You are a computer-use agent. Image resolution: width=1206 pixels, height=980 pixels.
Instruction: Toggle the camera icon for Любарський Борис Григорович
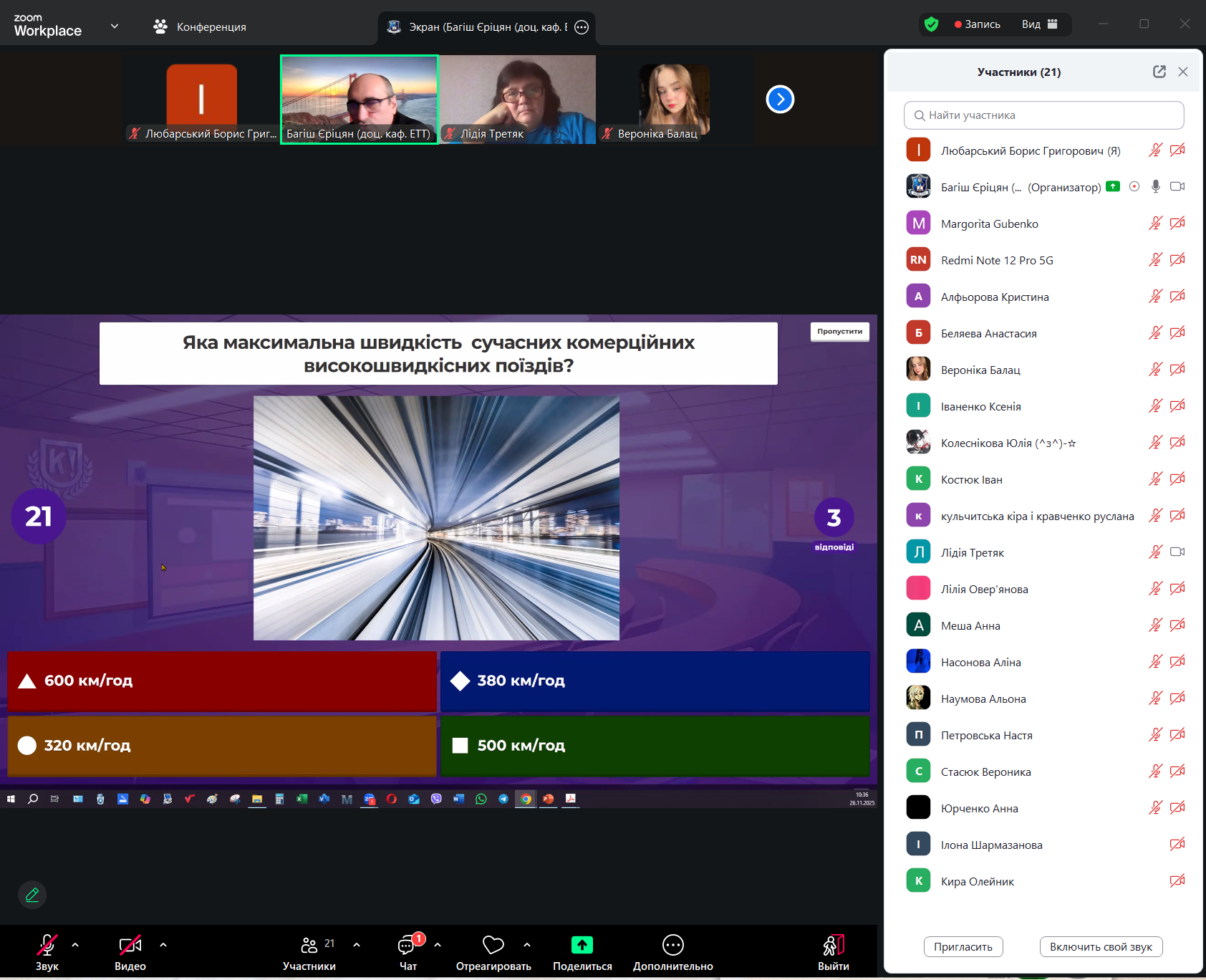pos(1177,150)
